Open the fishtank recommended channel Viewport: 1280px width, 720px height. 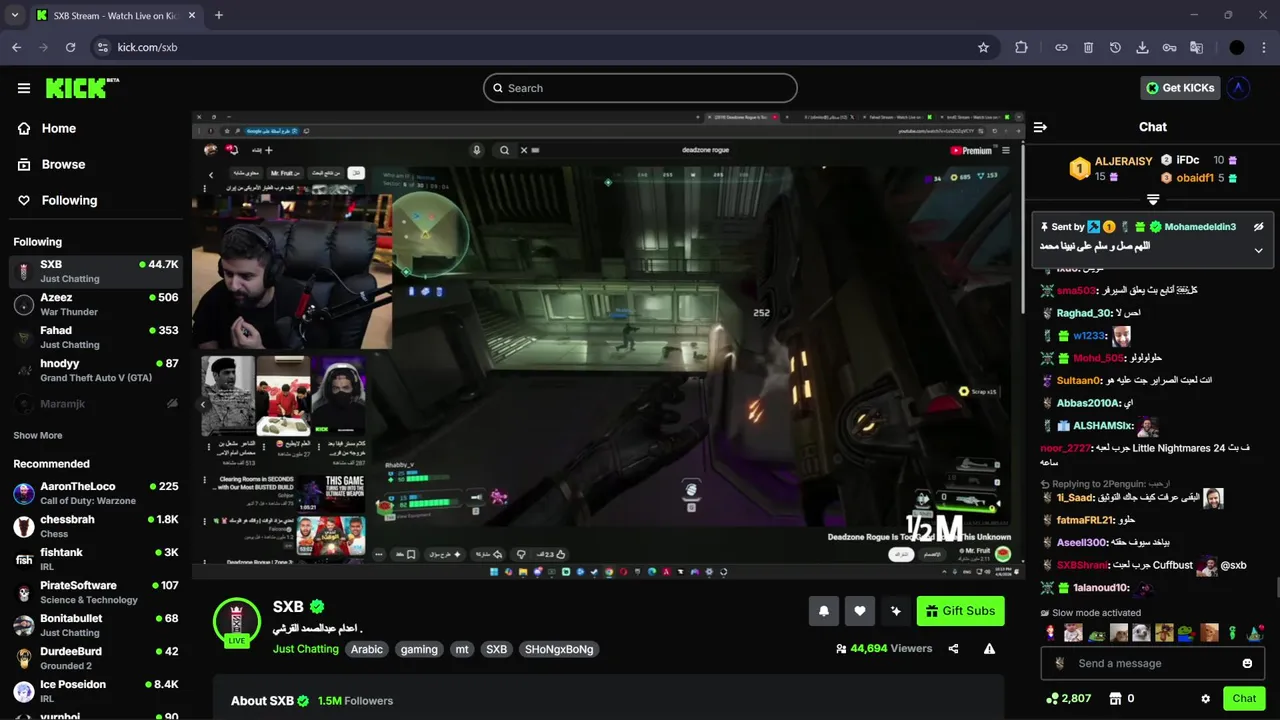(96, 559)
